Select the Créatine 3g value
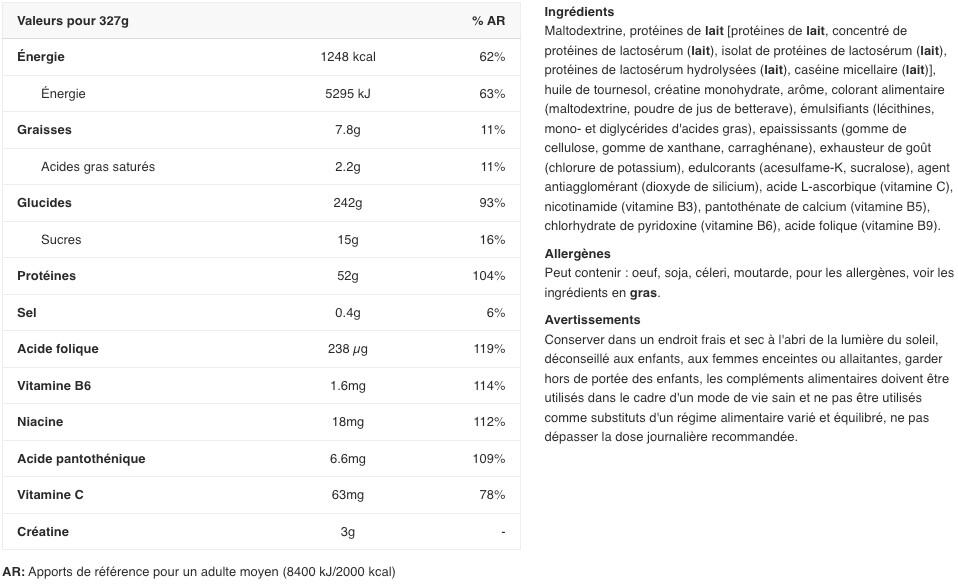Image resolution: width=958 pixels, height=587 pixels. click(348, 531)
